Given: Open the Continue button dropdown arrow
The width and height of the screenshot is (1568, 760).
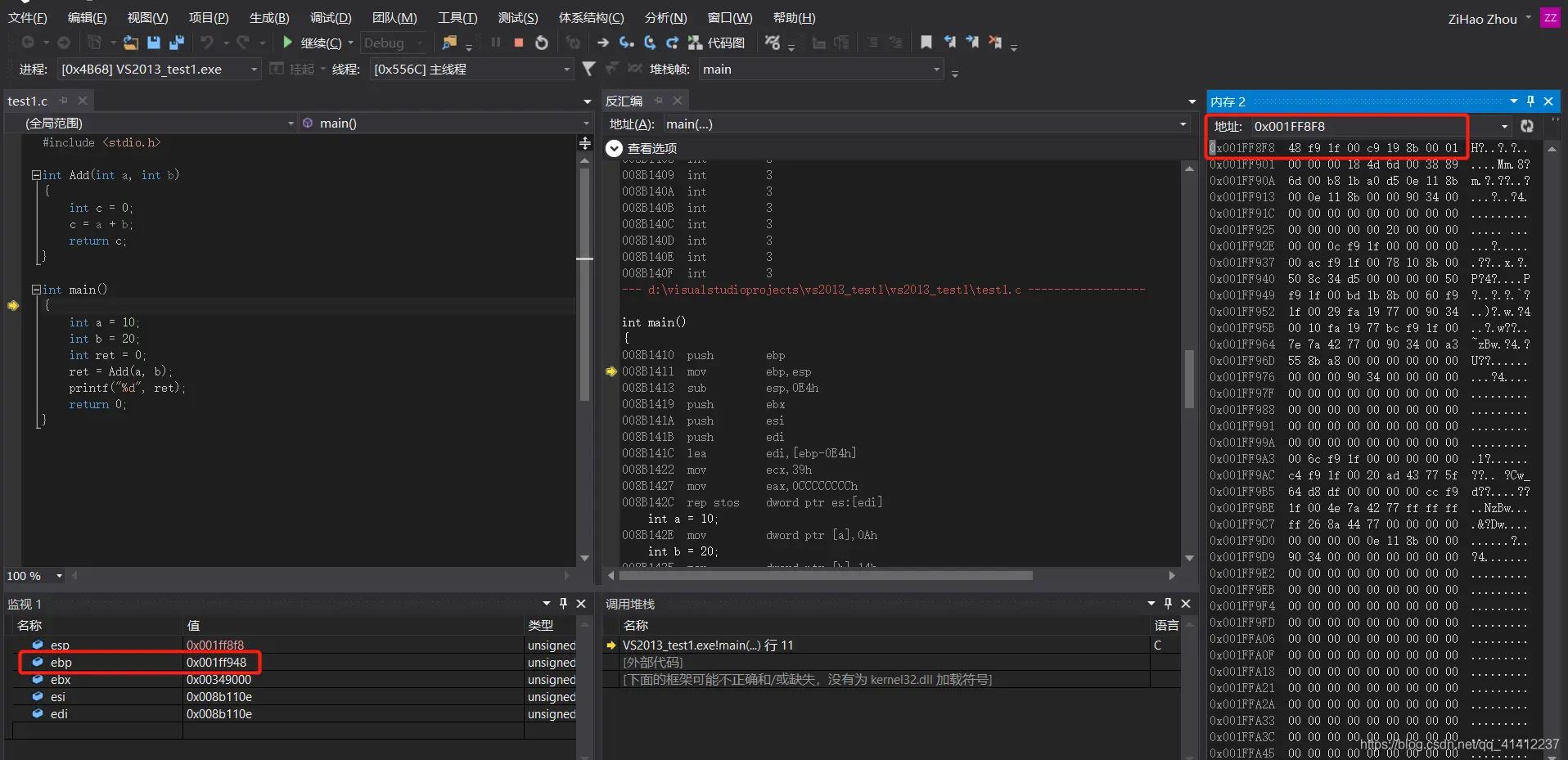Looking at the screenshot, I should pos(350,43).
